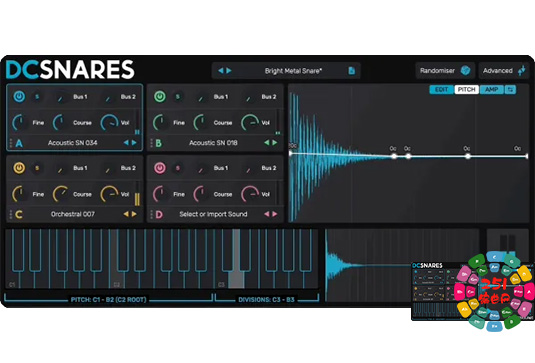Click the loop icon beside AMP tab
Screen dimensions: 535x363
[x=510, y=89]
